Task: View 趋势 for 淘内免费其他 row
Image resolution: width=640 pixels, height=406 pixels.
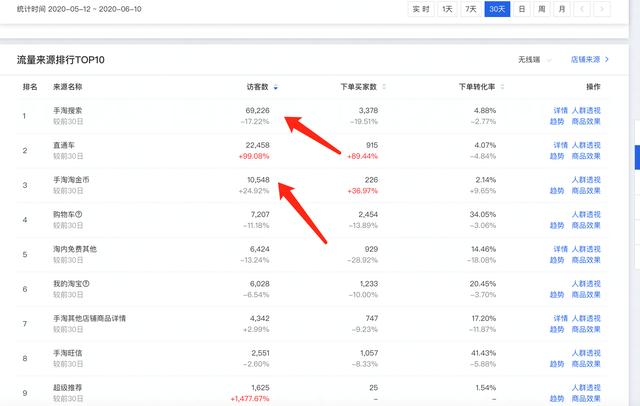Action: (557, 260)
